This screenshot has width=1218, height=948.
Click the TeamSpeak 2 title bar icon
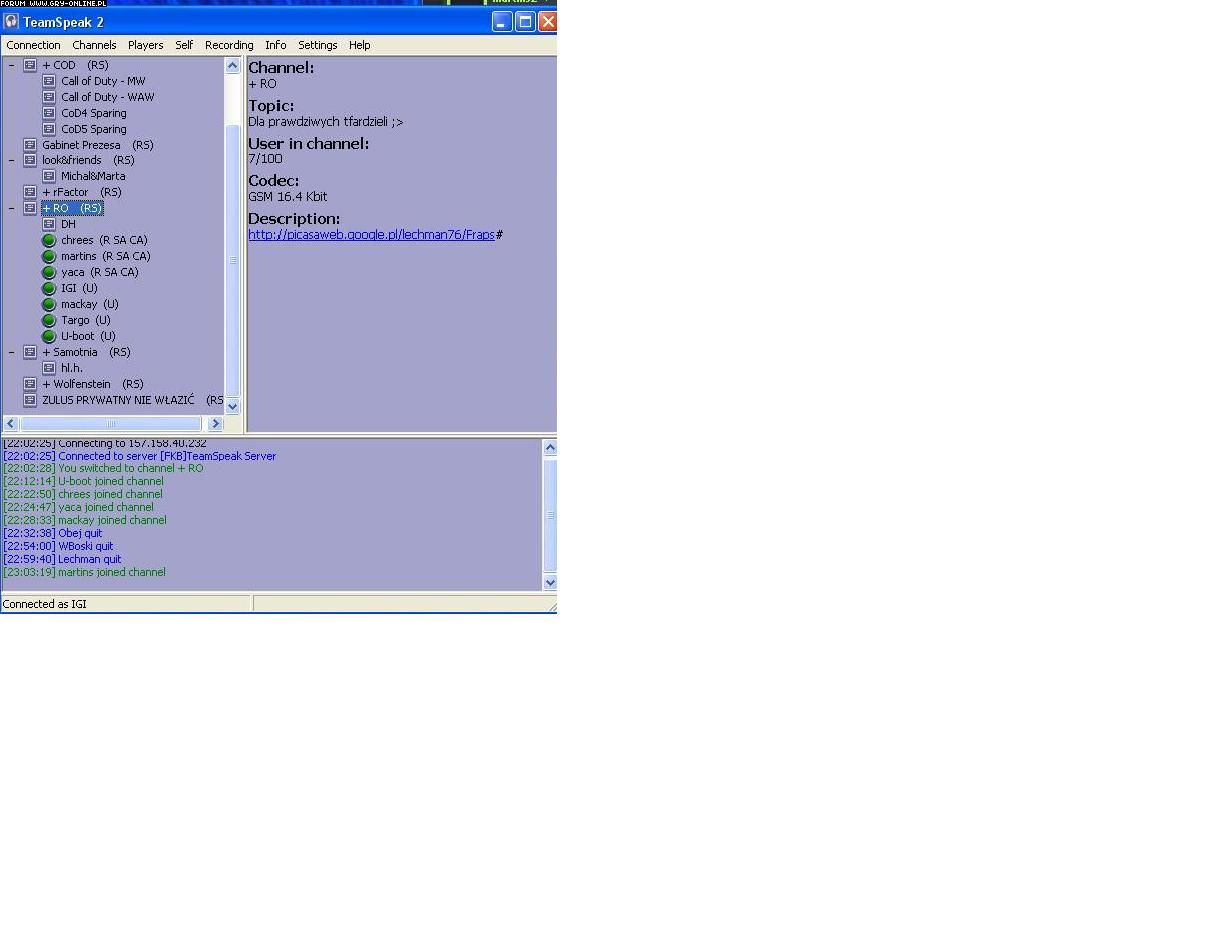12,21
